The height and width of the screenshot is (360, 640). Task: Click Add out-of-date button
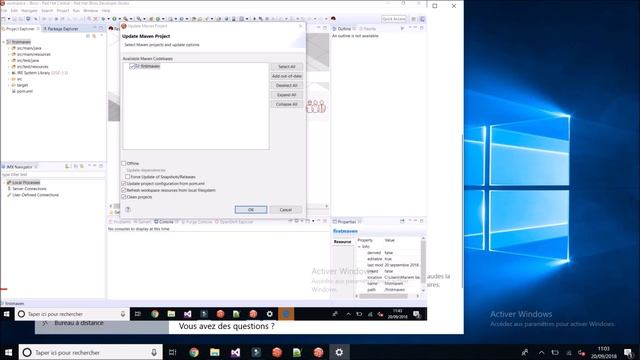287,76
